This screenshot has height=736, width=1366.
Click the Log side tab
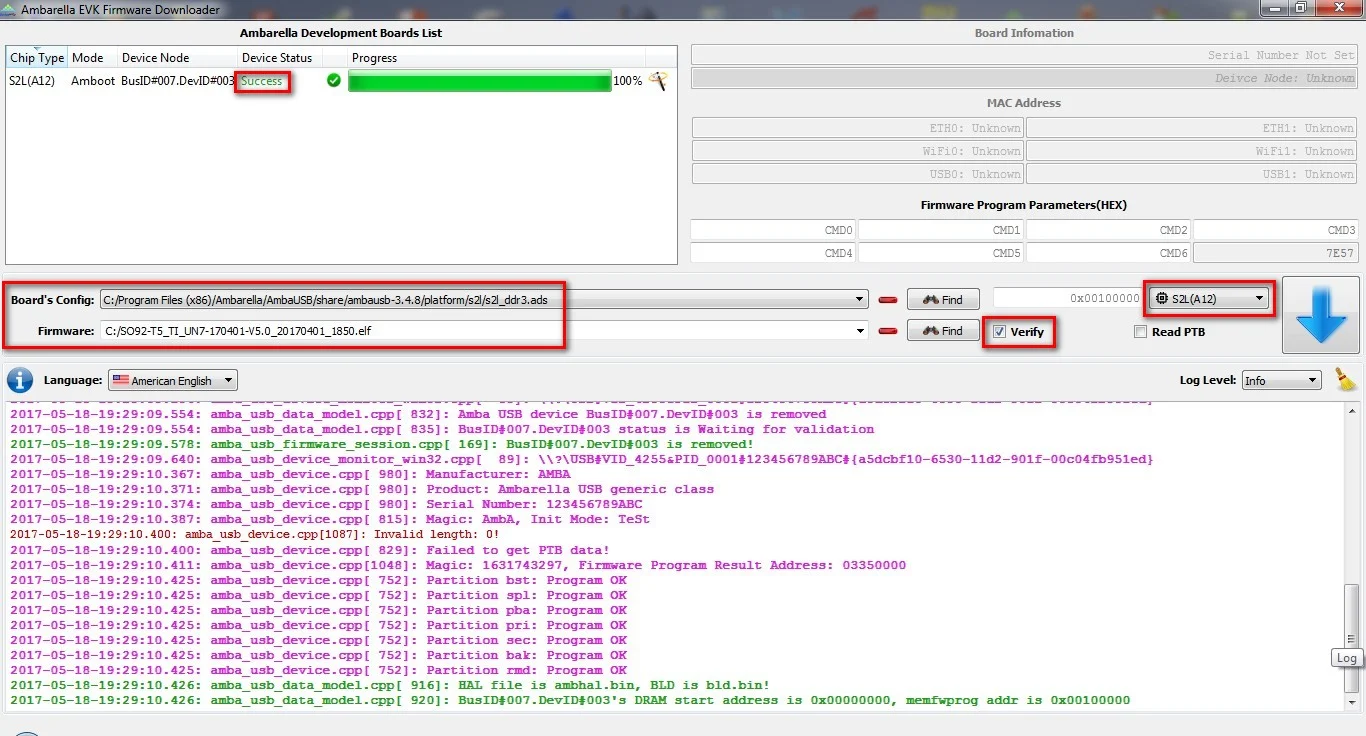[1347, 658]
